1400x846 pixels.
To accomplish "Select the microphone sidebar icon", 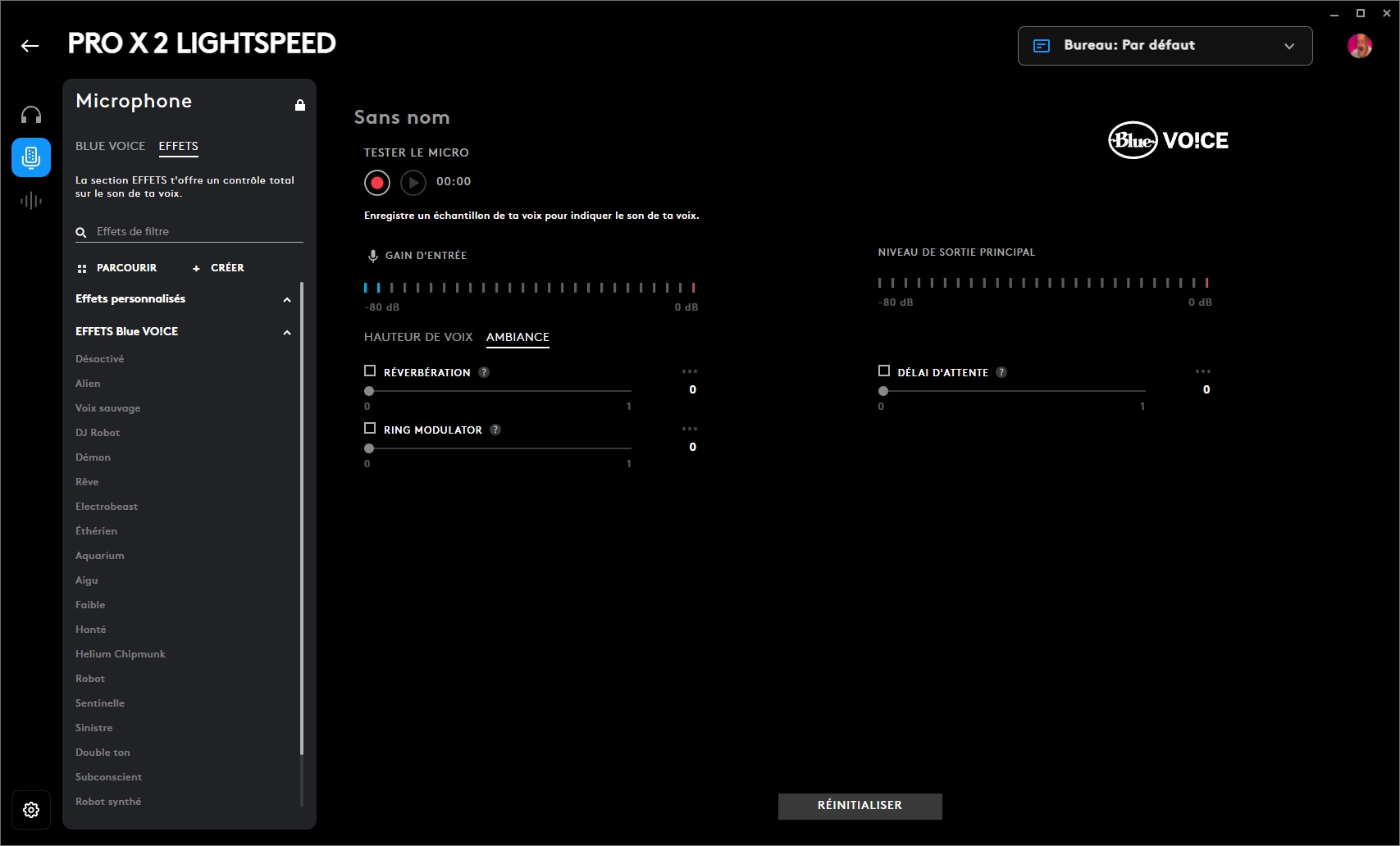I will (x=31, y=157).
